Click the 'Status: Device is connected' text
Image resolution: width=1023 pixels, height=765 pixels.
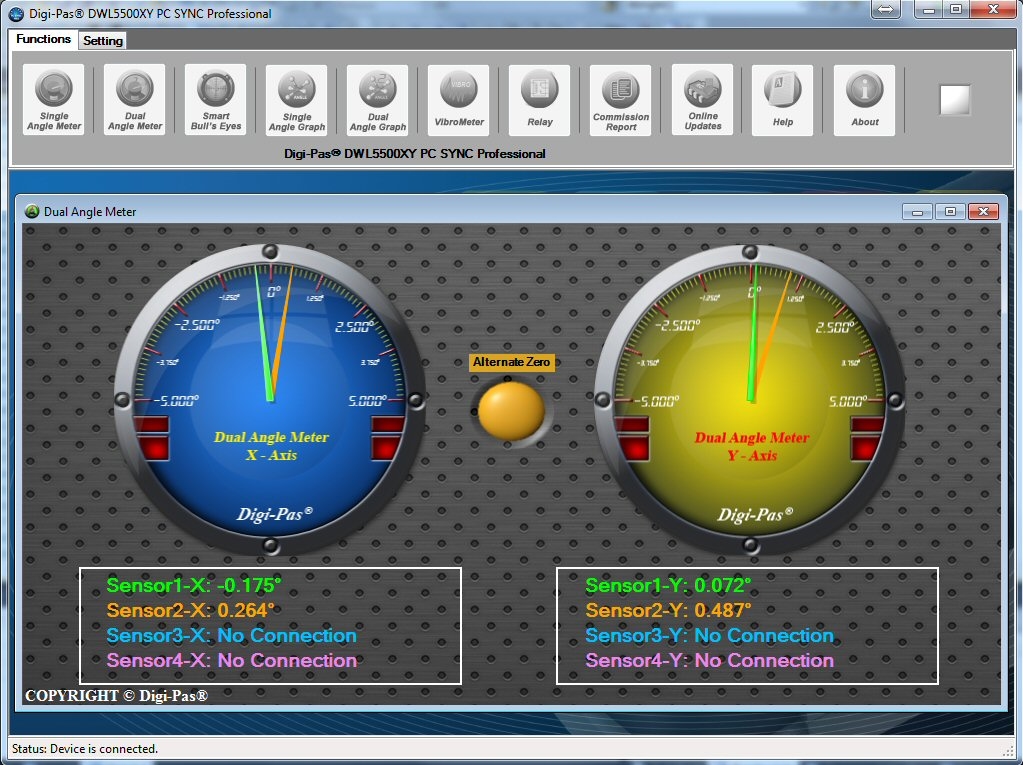coord(85,749)
